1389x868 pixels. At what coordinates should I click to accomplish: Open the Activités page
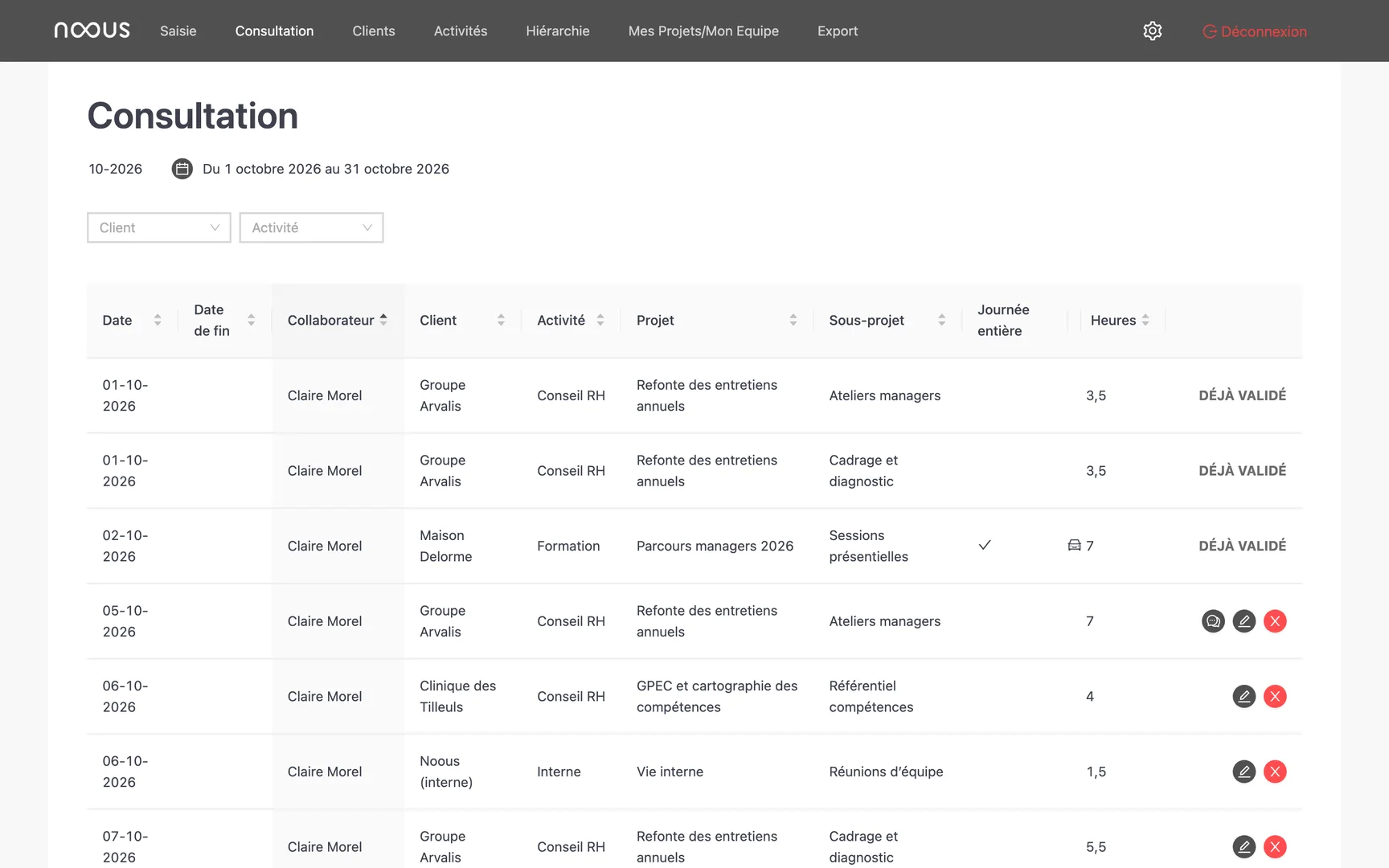[x=461, y=31]
